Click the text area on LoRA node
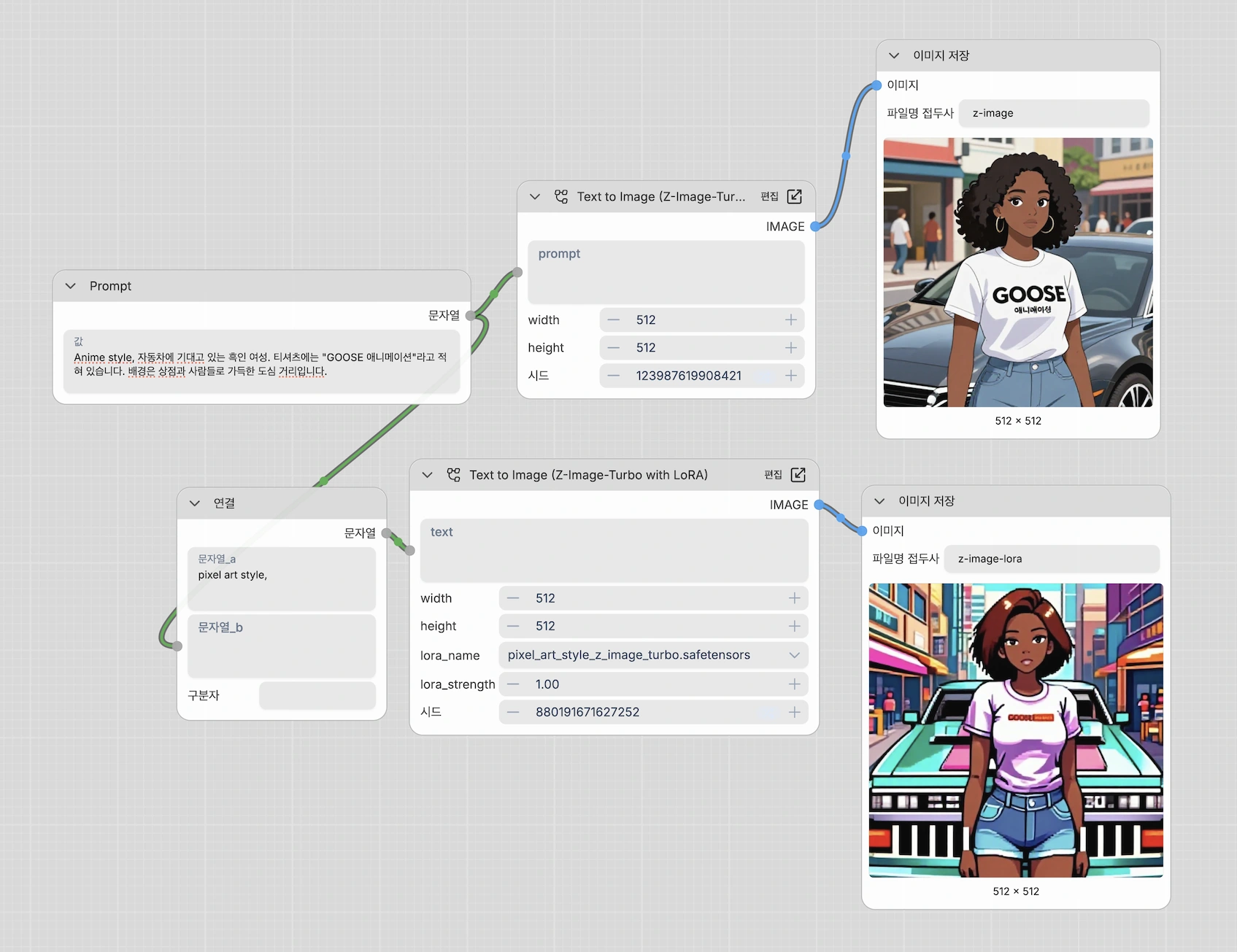Image resolution: width=1237 pixels, height=952 pixels. (x=614, y=551)
